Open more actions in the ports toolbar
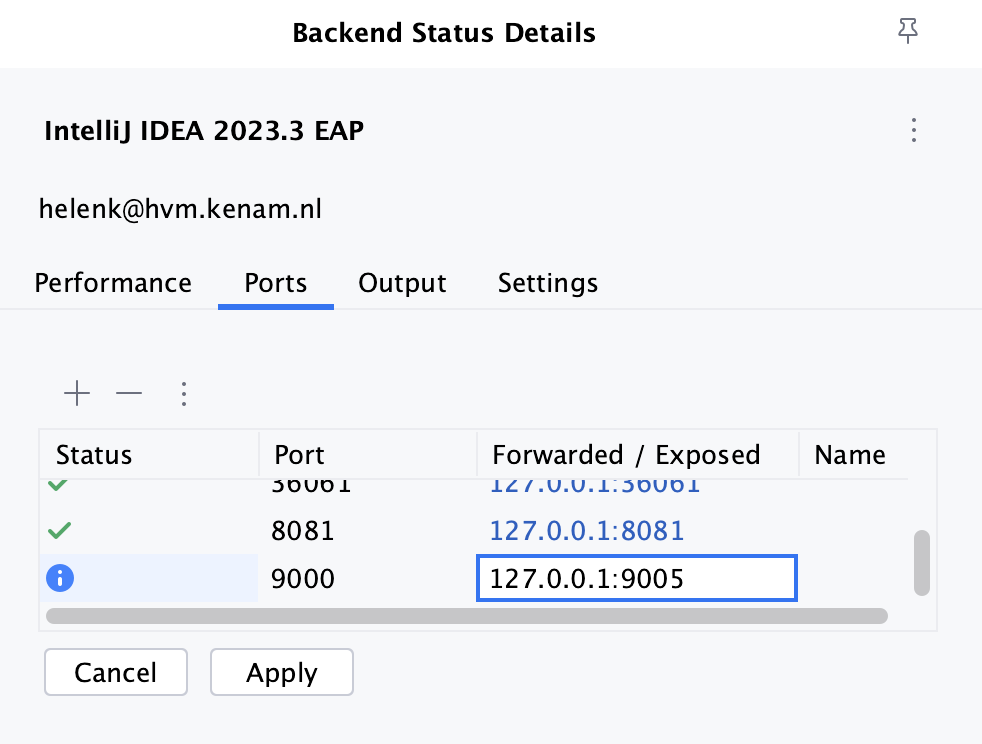 pyautogui.click(x=183, y=394)
